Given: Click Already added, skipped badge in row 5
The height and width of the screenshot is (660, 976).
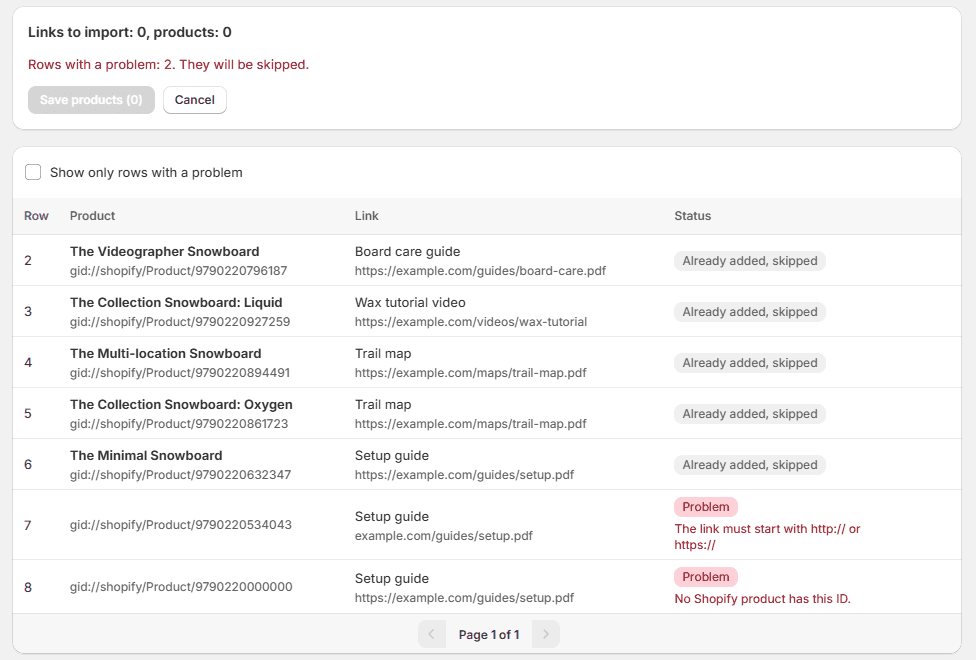Looking at the screenshot, I should coord(749,414).
